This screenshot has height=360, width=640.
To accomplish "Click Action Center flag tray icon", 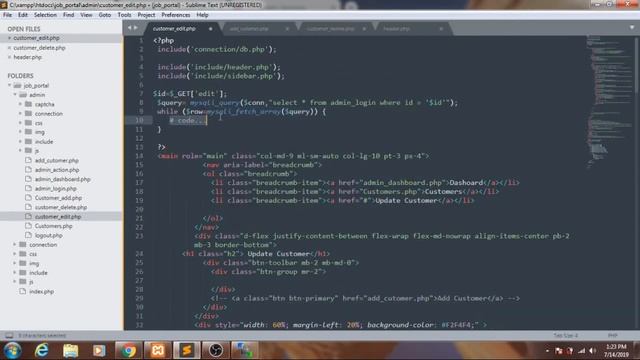I will click(x=558, y=351).
